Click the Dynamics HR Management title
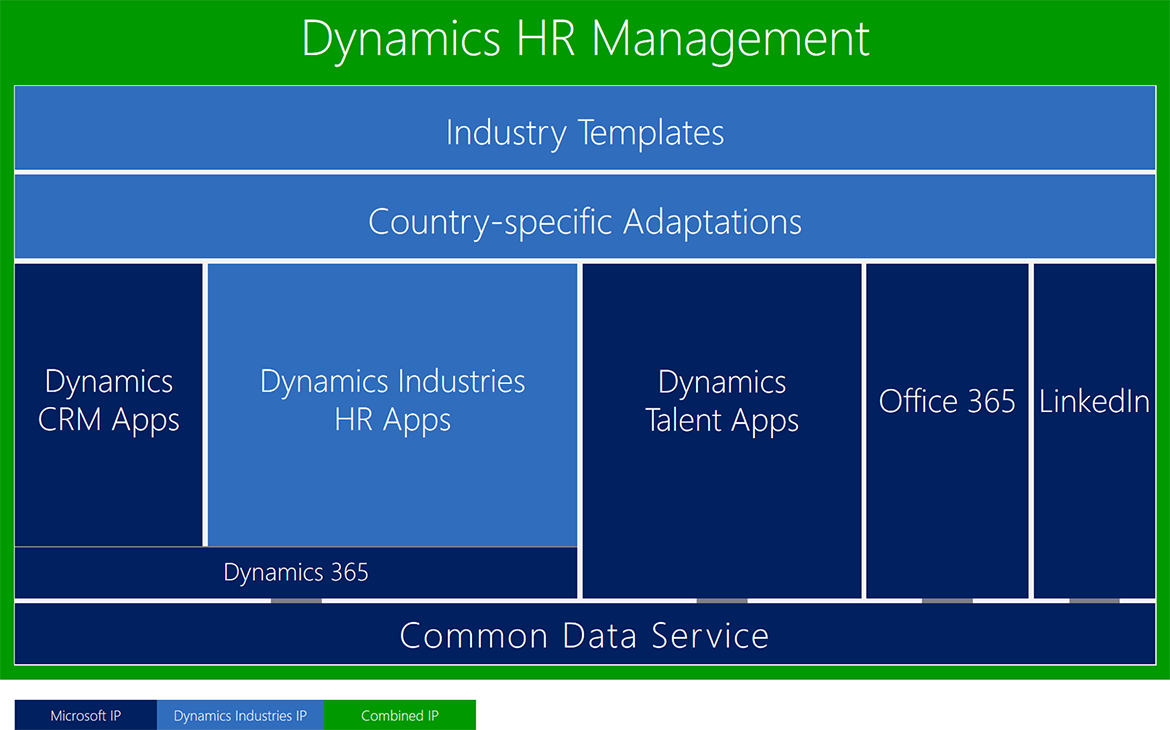1170x730 pixels. click(x=585, y=40)
